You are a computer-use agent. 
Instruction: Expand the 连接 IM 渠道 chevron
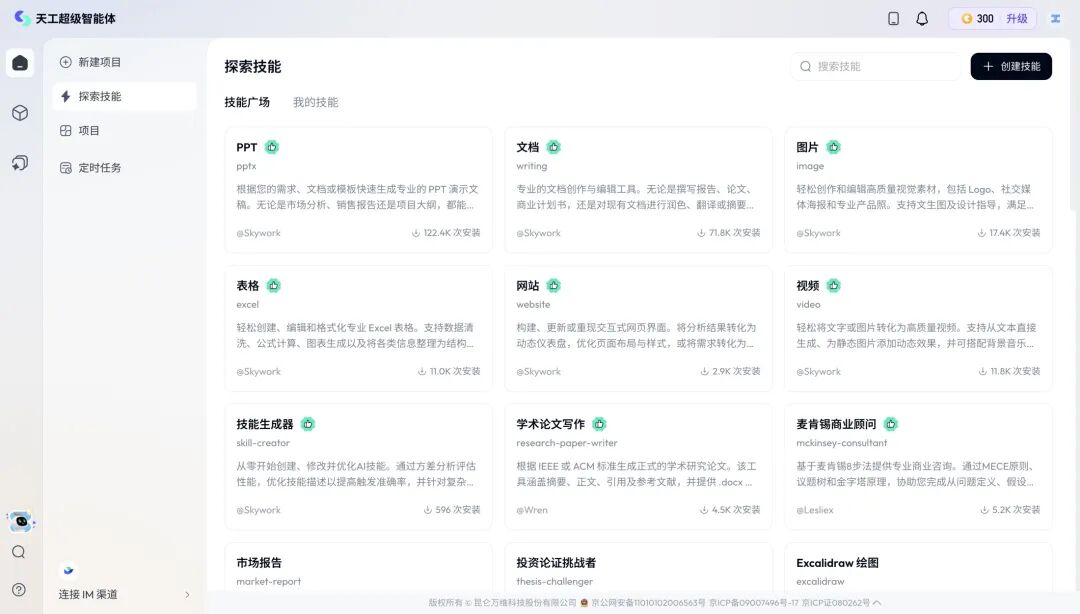pos(187,595)
